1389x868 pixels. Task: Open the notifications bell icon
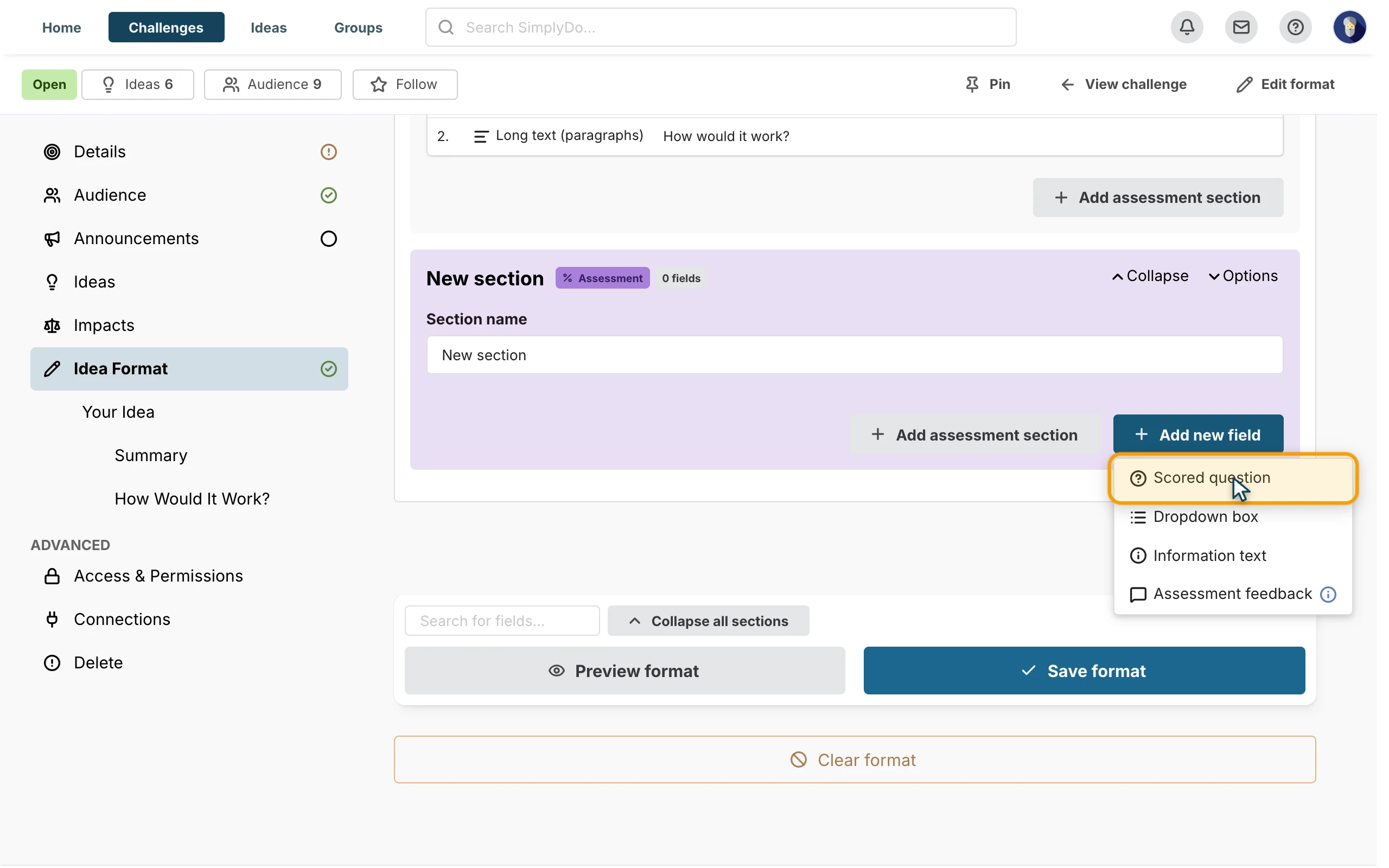click(1187, 27)
